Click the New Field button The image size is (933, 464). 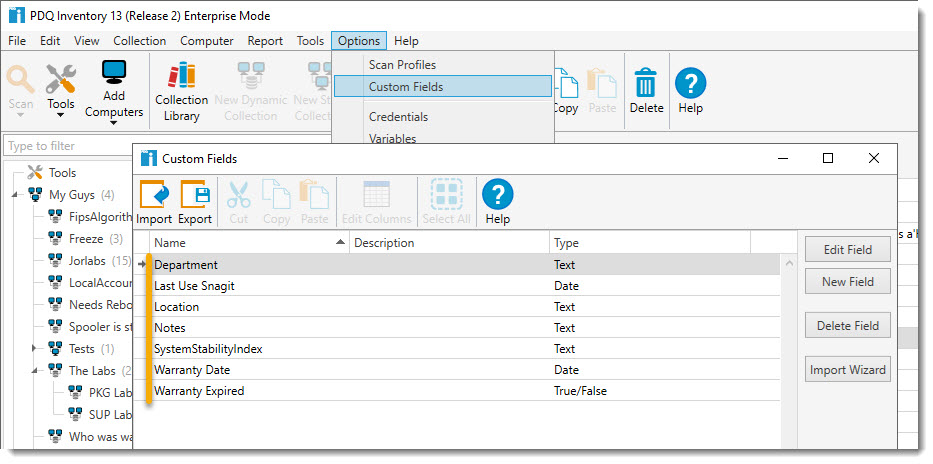847,281
